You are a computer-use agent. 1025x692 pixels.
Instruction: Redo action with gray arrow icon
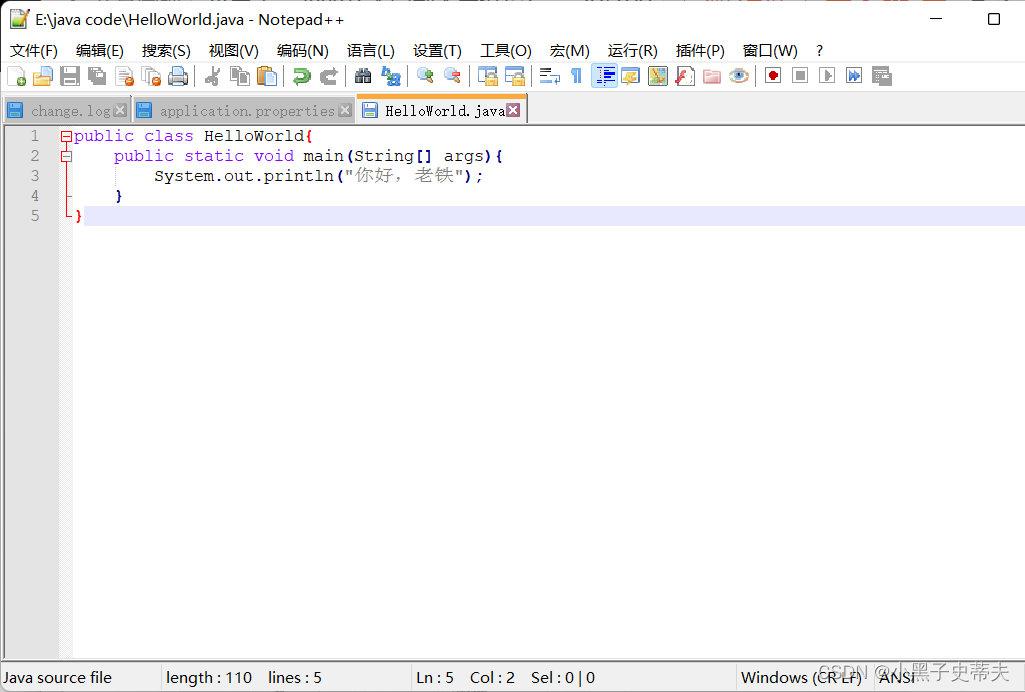tap(328, 76)
